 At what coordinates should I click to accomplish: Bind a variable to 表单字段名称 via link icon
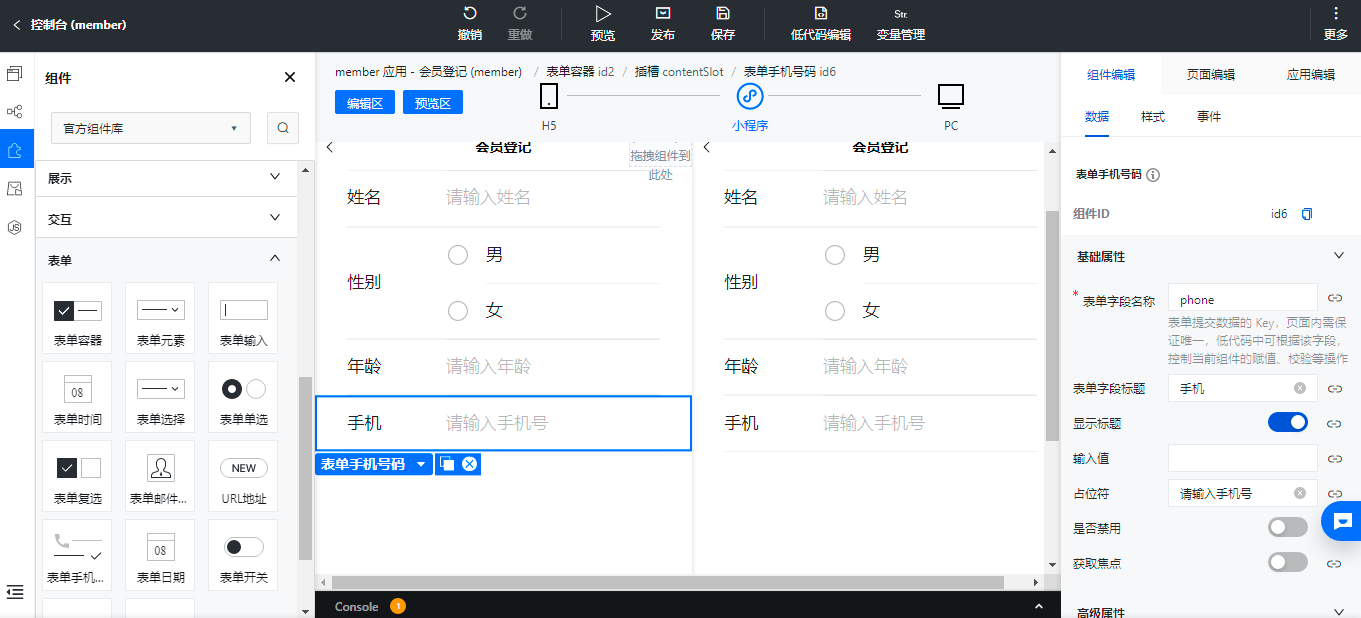1334,298
